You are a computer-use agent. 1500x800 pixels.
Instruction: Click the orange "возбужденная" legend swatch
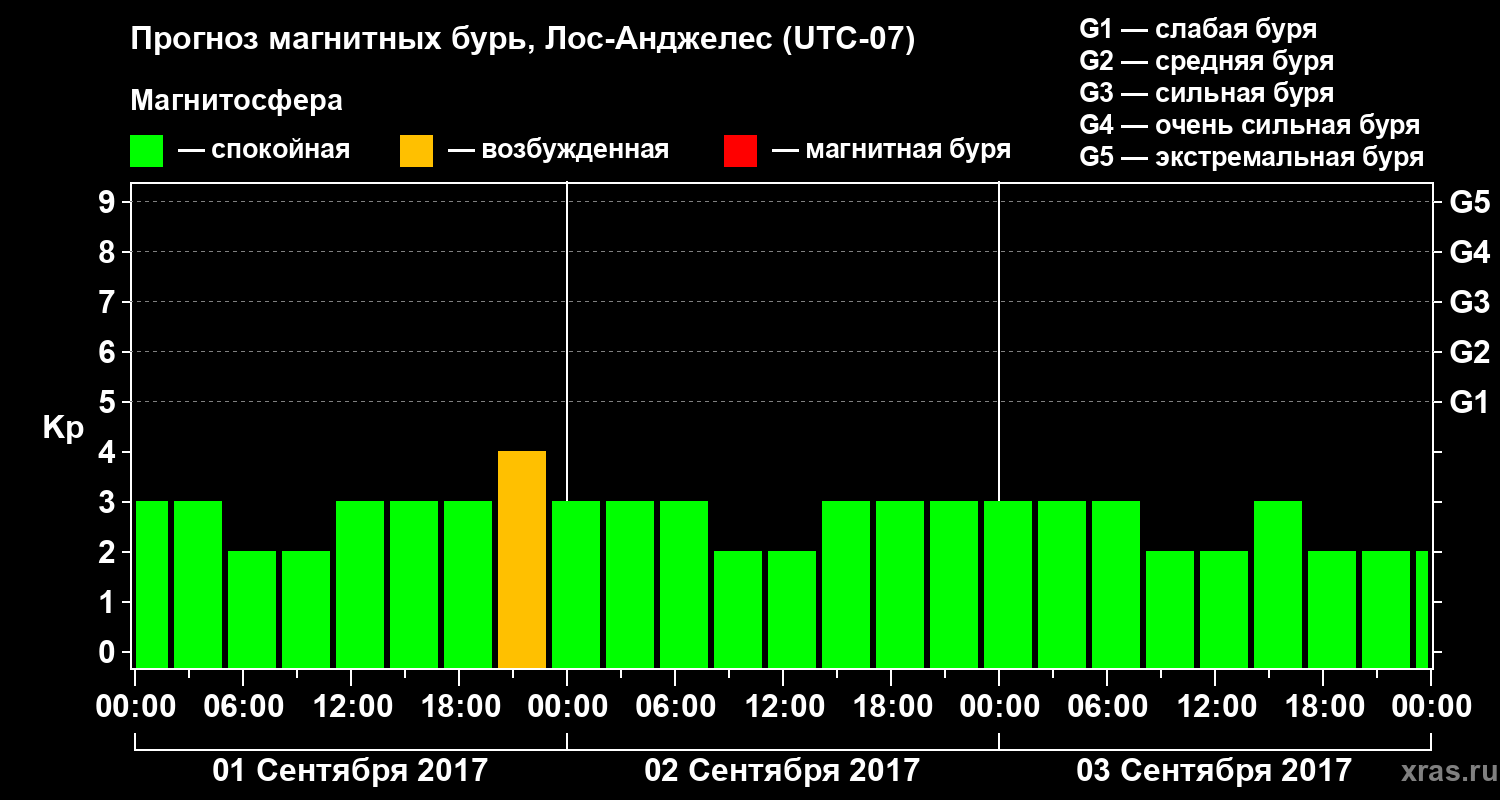(416, 151)
